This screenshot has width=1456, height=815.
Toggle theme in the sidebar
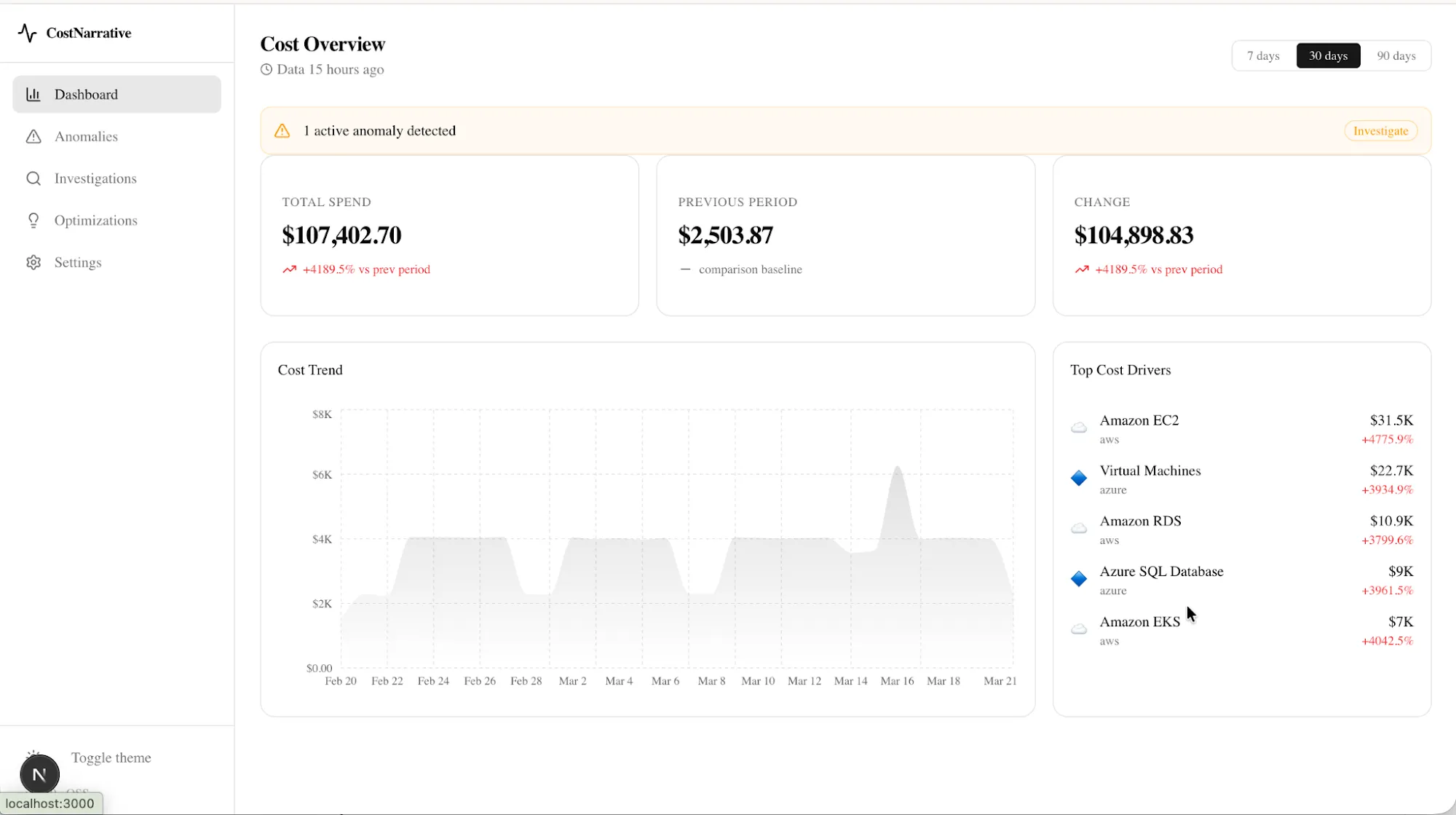click(111, 757)
